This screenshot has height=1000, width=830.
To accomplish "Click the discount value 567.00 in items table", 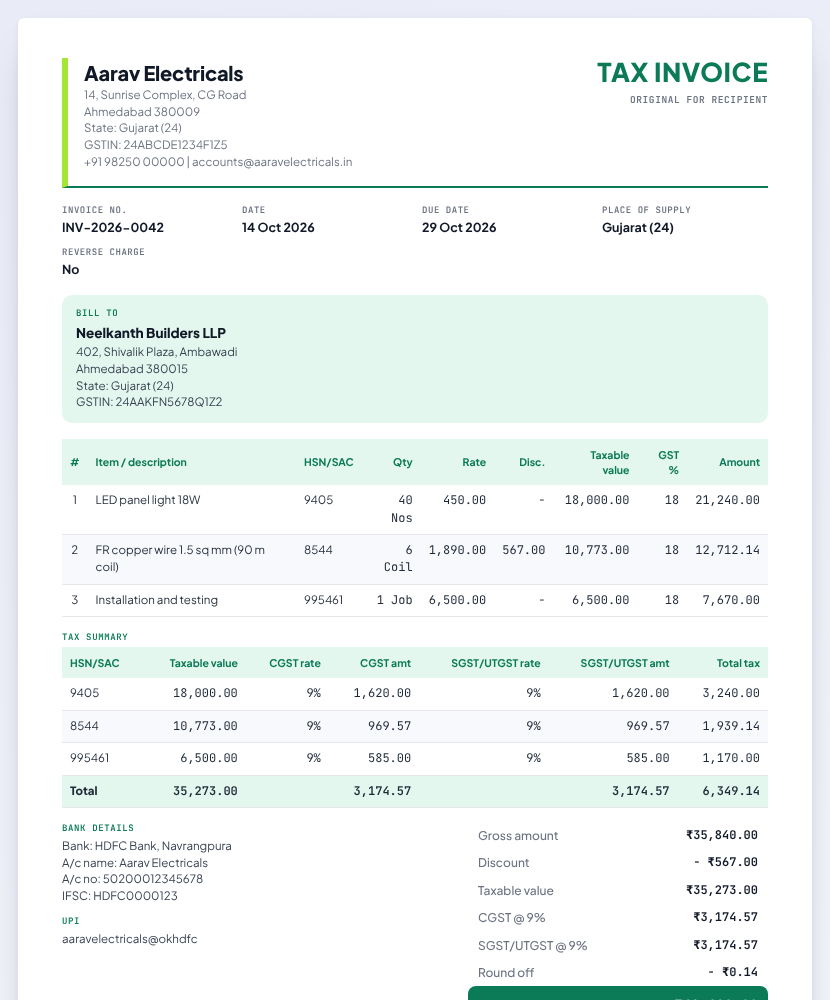I will (x=524, y=550).
